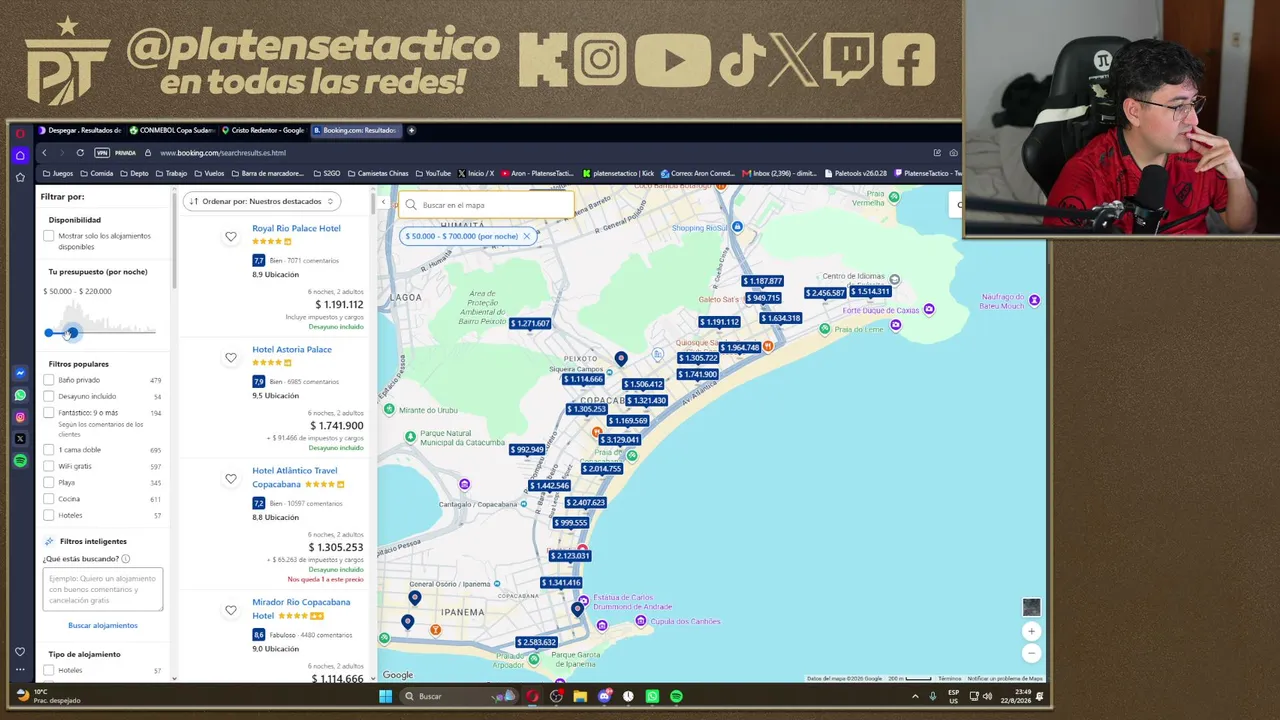
Task: Collapse results list with map arrow button
Action: pyautogui.click(x=383, y=202)
